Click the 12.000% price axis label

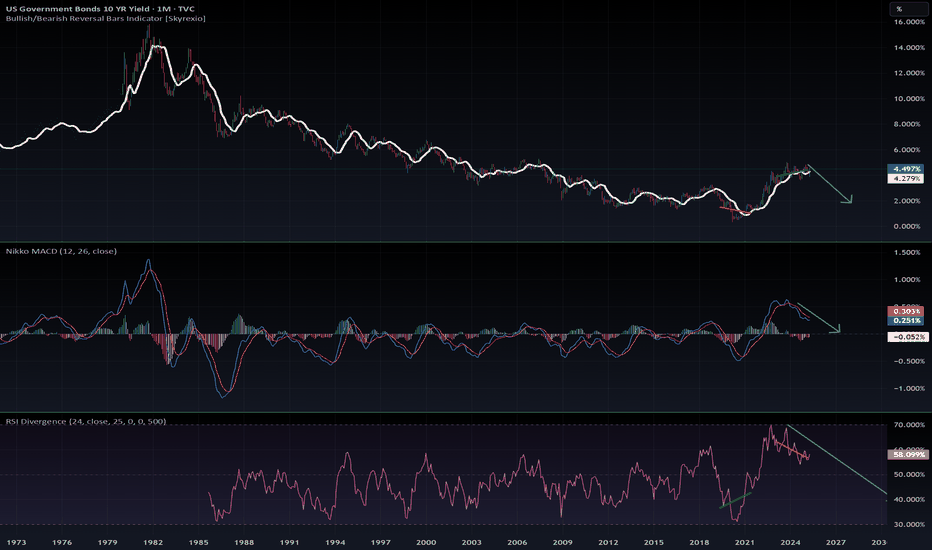pyautogui.click(x=909, y=73)
